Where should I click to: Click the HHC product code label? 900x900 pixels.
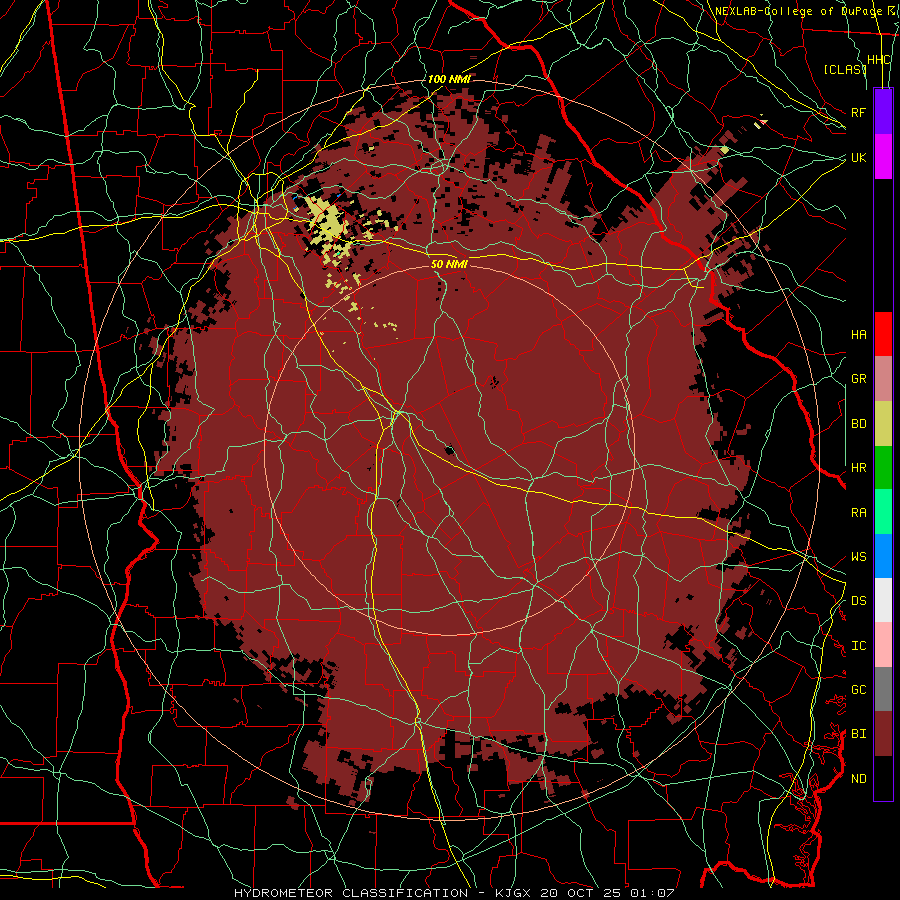click(878, 60)
